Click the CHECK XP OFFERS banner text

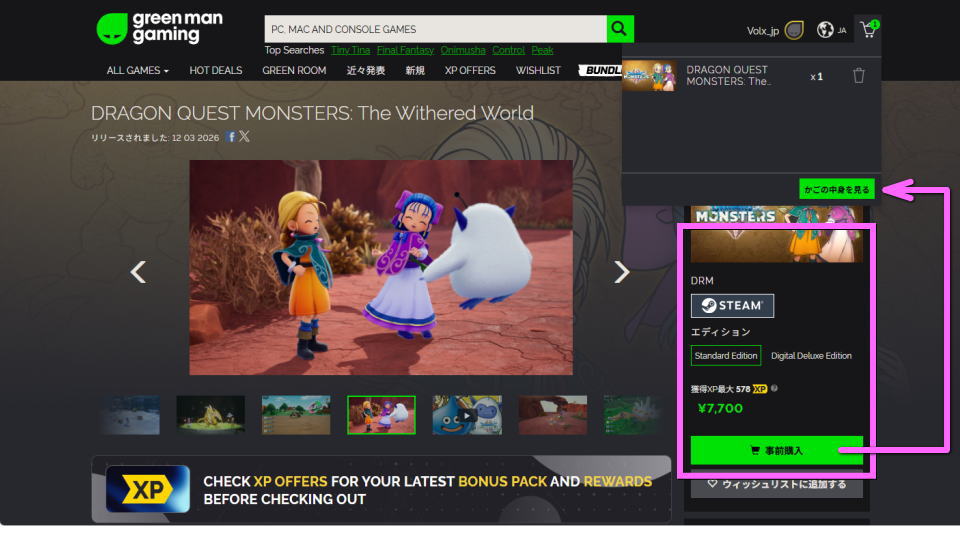(x=427, y=490)
